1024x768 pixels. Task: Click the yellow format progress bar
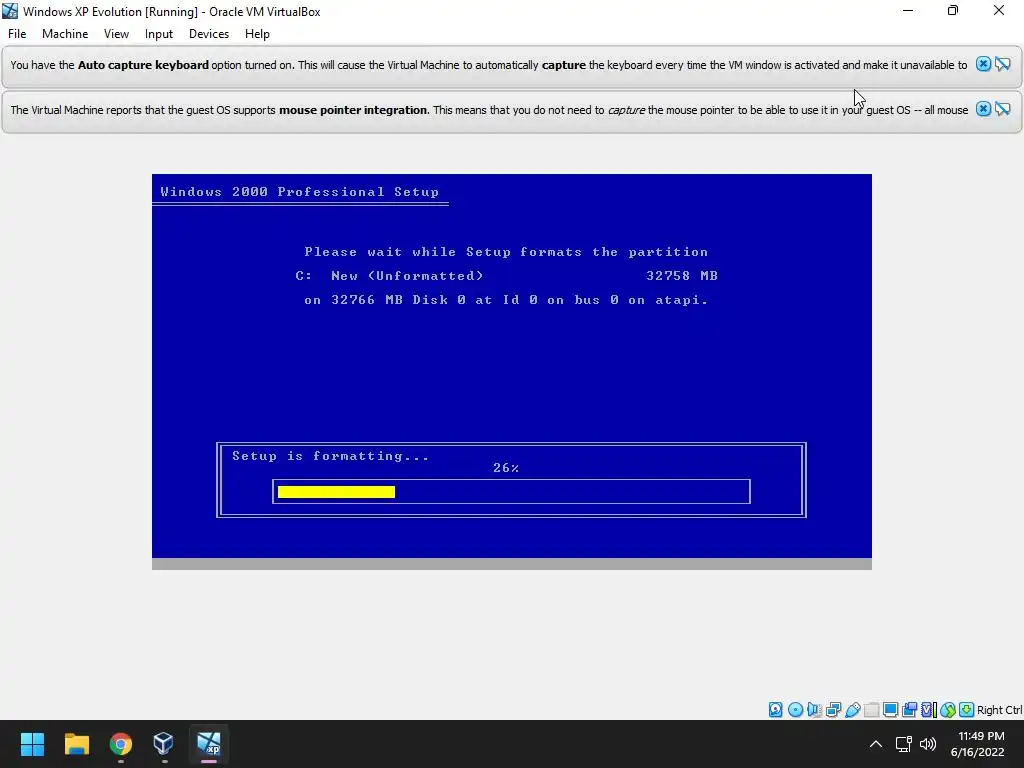coord(336,492)
